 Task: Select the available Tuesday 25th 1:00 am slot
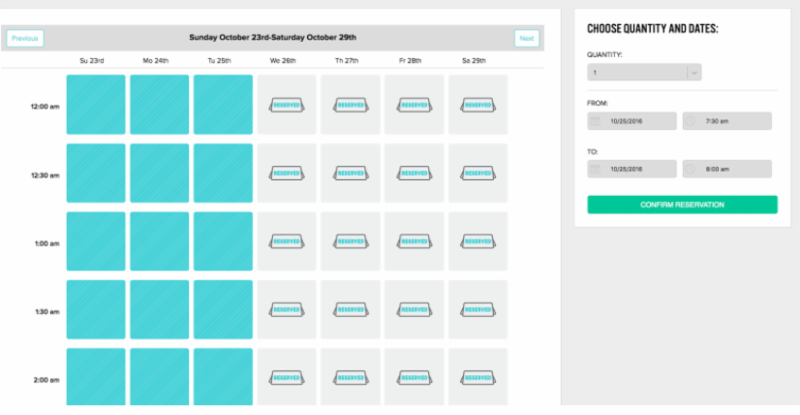click(223, 241)
